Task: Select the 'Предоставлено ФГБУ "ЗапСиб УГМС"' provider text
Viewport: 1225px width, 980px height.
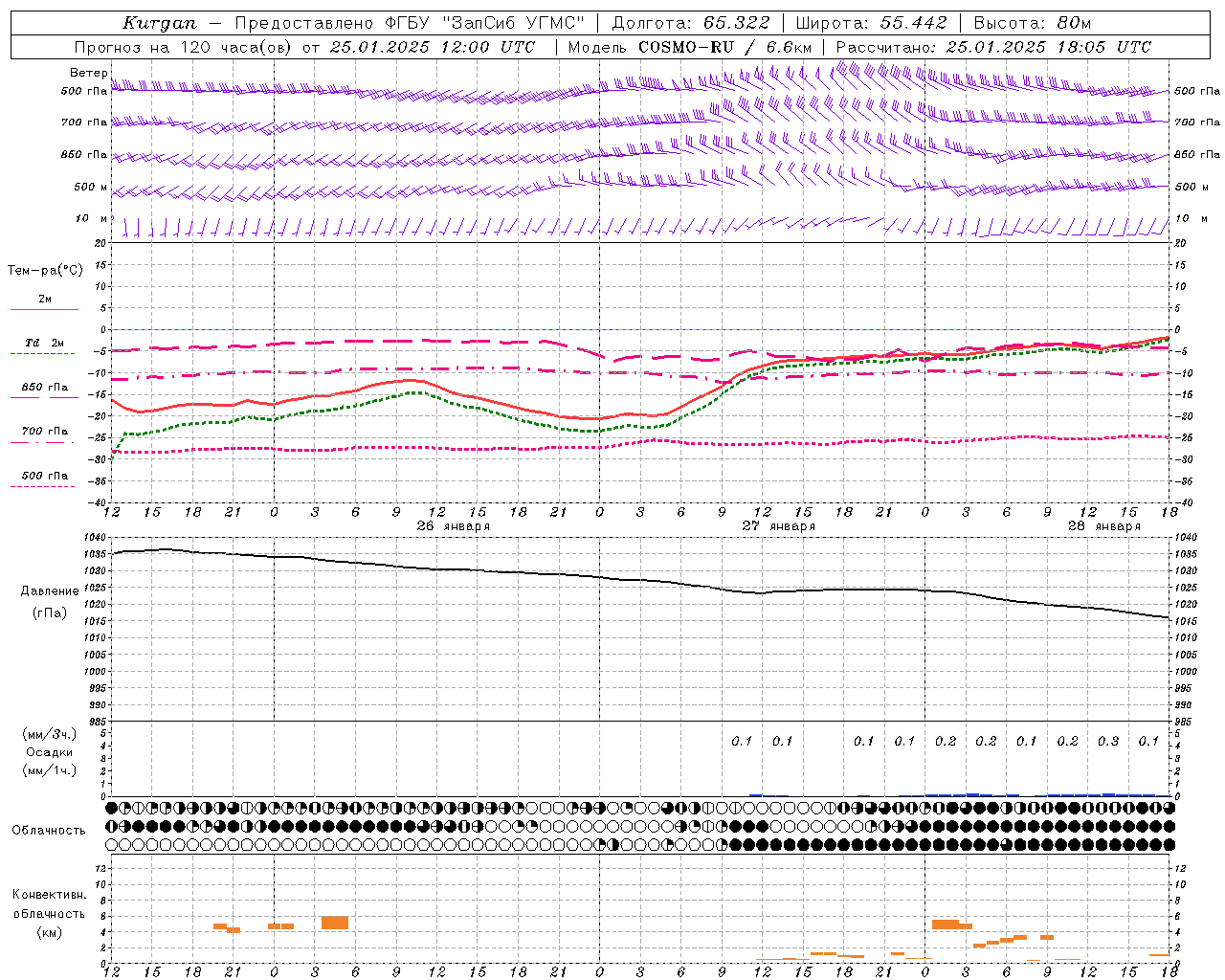Action: point(410,23)
